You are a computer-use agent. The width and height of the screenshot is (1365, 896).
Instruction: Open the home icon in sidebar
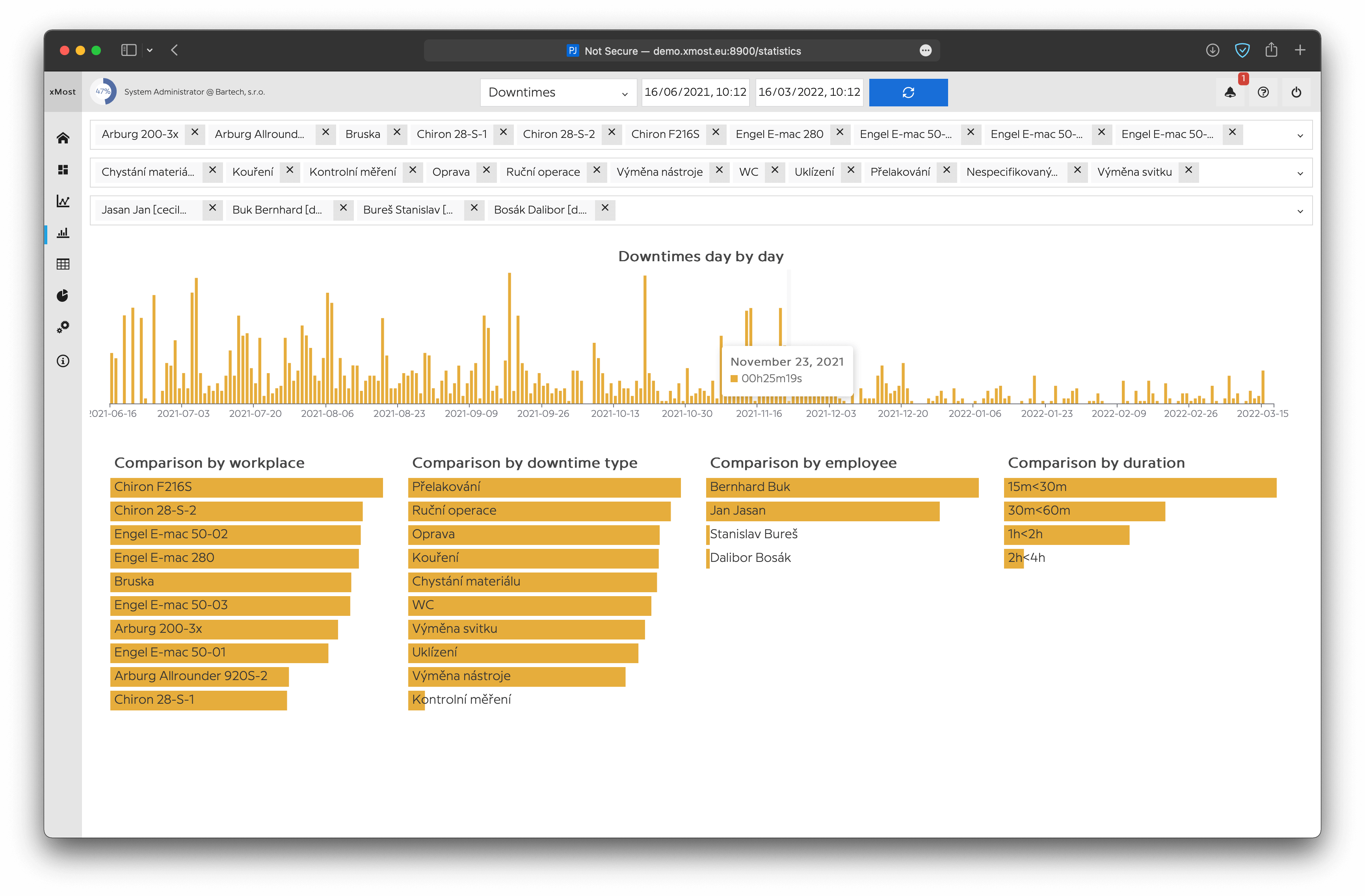(x=63, y=138)
